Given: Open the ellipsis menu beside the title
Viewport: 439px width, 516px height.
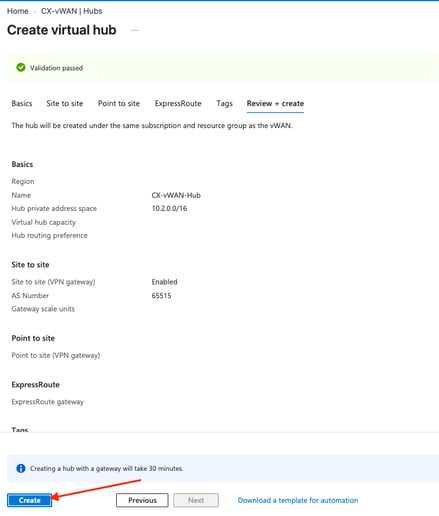Looking at the screenshot, I should (134, 30).
